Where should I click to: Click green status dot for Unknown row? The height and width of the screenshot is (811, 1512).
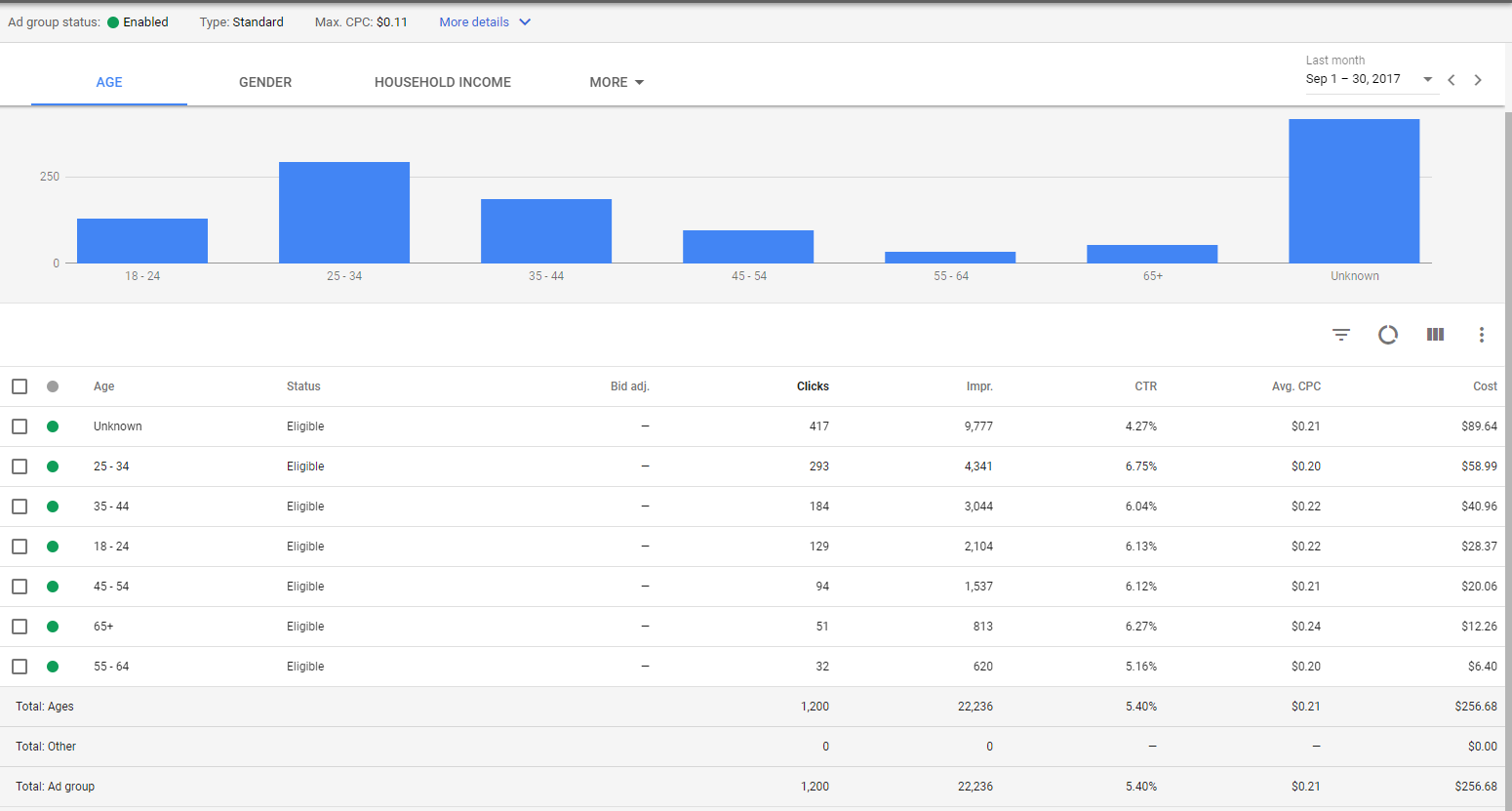coord(53,426)
